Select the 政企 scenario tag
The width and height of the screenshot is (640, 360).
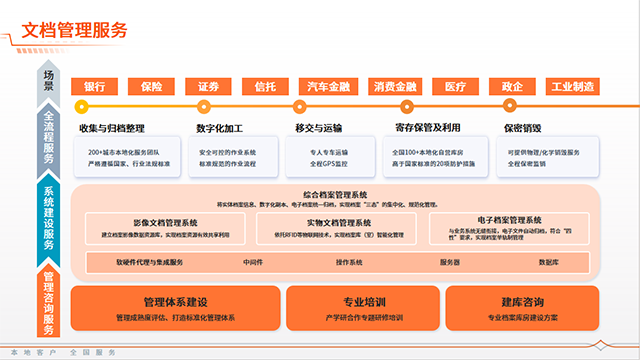coord(512,87)
